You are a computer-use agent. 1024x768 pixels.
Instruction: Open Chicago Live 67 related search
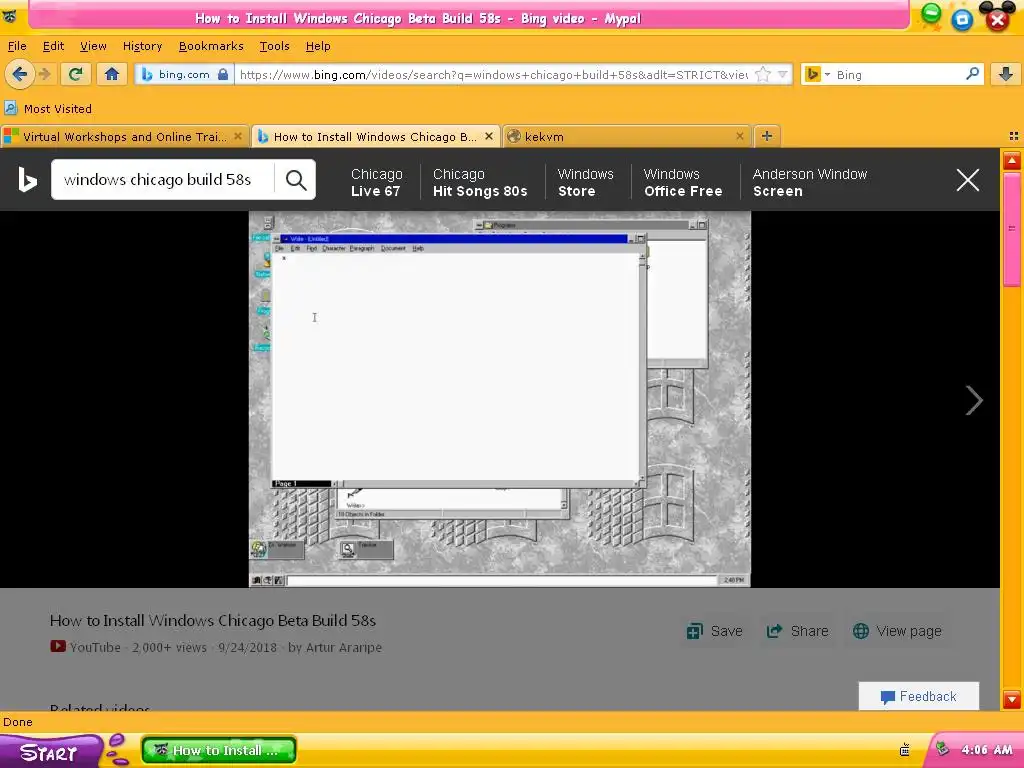pos(376,182)
